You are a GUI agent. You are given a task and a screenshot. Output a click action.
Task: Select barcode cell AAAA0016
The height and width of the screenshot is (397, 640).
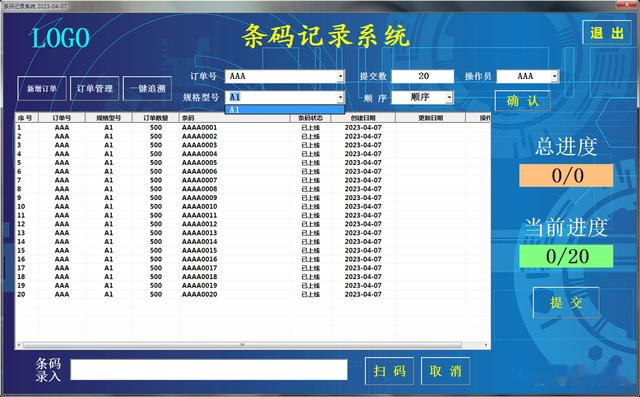pos(200,259)
